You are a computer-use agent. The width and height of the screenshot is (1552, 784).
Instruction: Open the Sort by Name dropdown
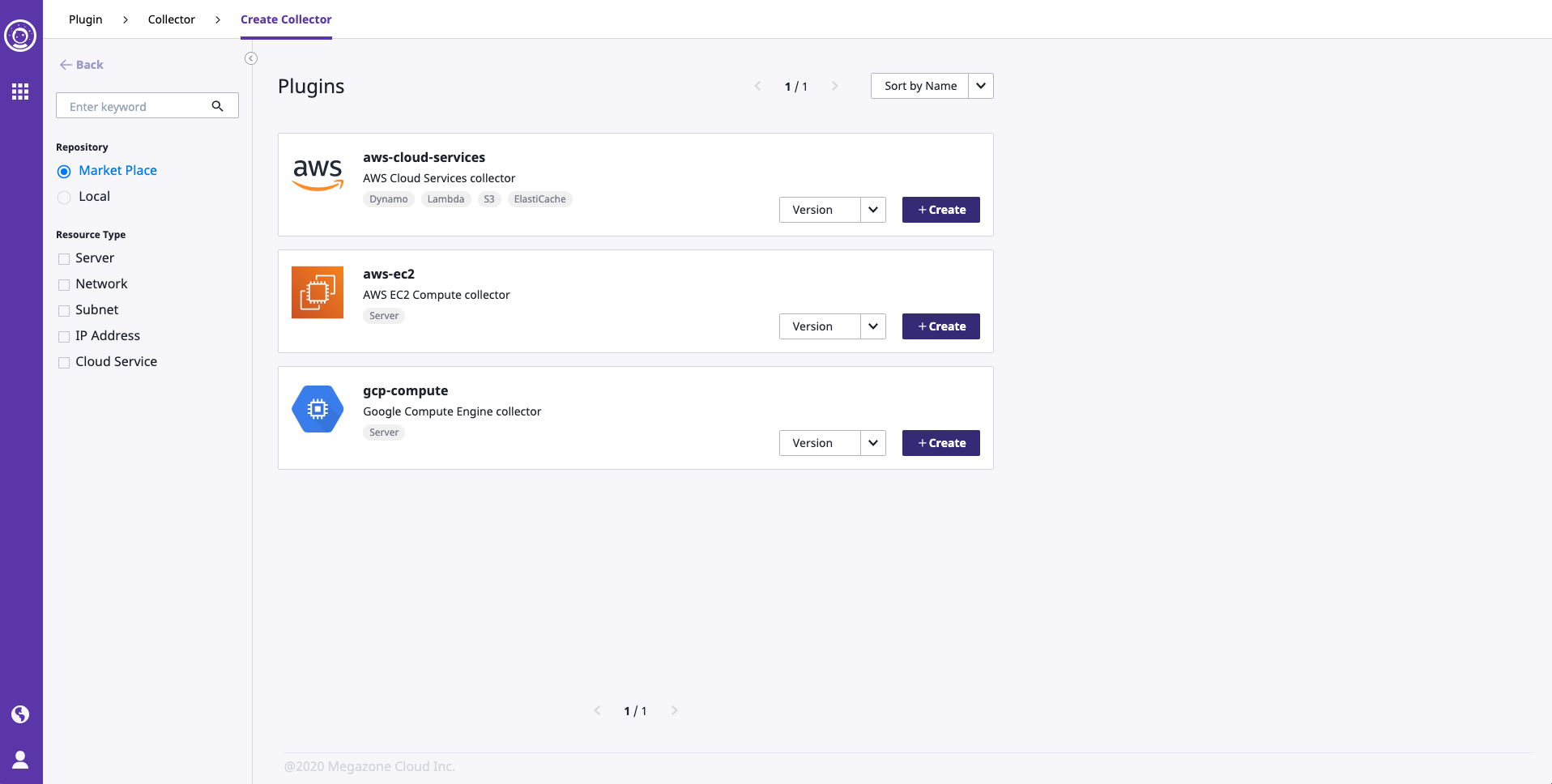932,86
